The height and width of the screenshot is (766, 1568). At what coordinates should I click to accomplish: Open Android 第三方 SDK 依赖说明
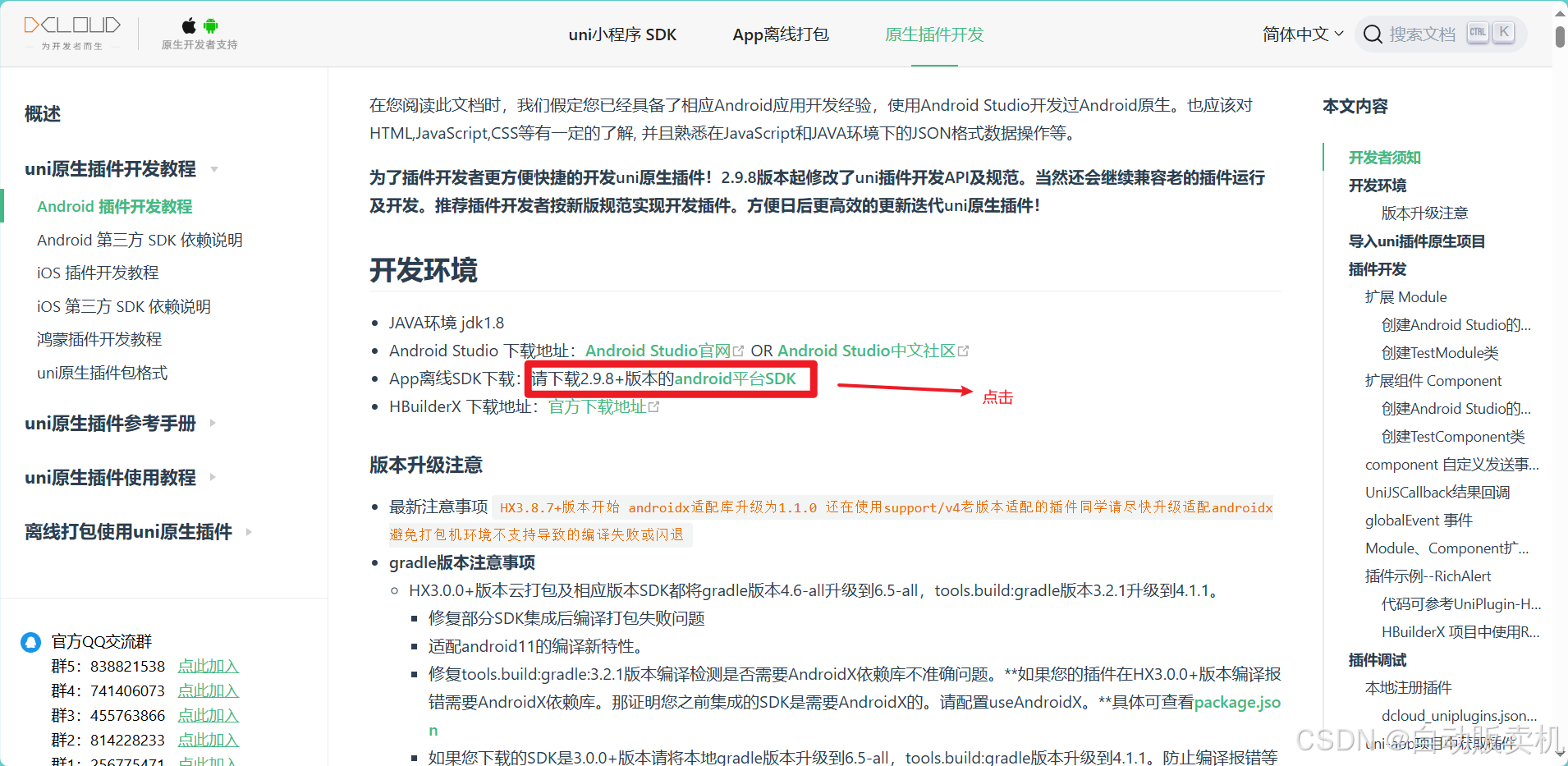pyautogui.click(x=140, y=241)
